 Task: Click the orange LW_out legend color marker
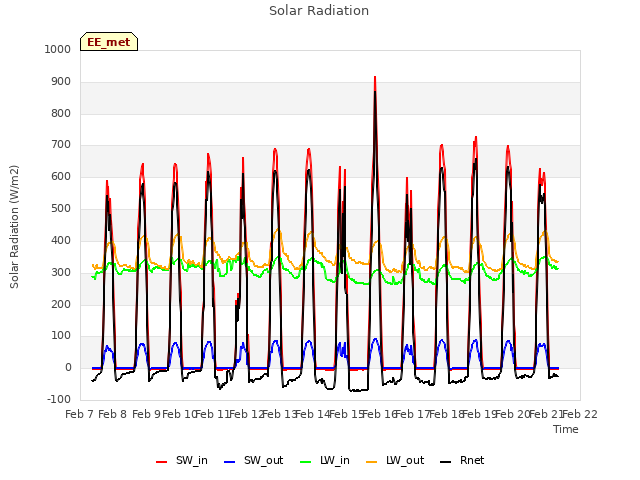click(x=371, y=462)
